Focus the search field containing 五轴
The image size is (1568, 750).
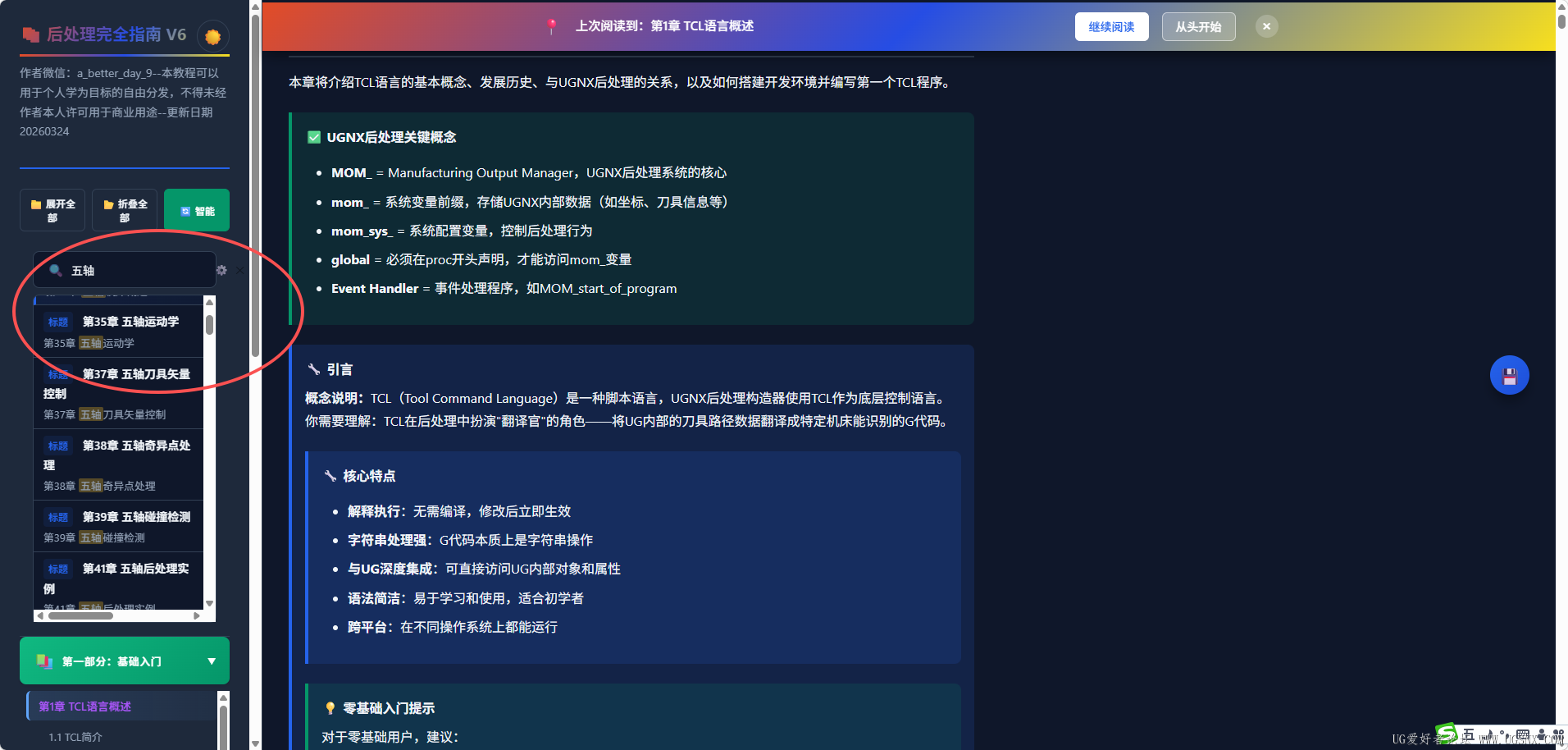click(125, 270)
